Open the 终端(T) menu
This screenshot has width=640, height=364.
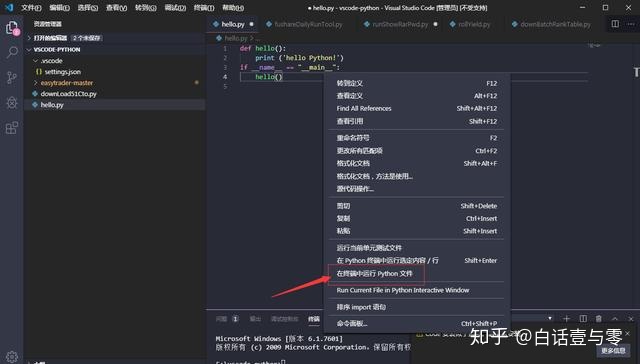click(x=204, y=8)
